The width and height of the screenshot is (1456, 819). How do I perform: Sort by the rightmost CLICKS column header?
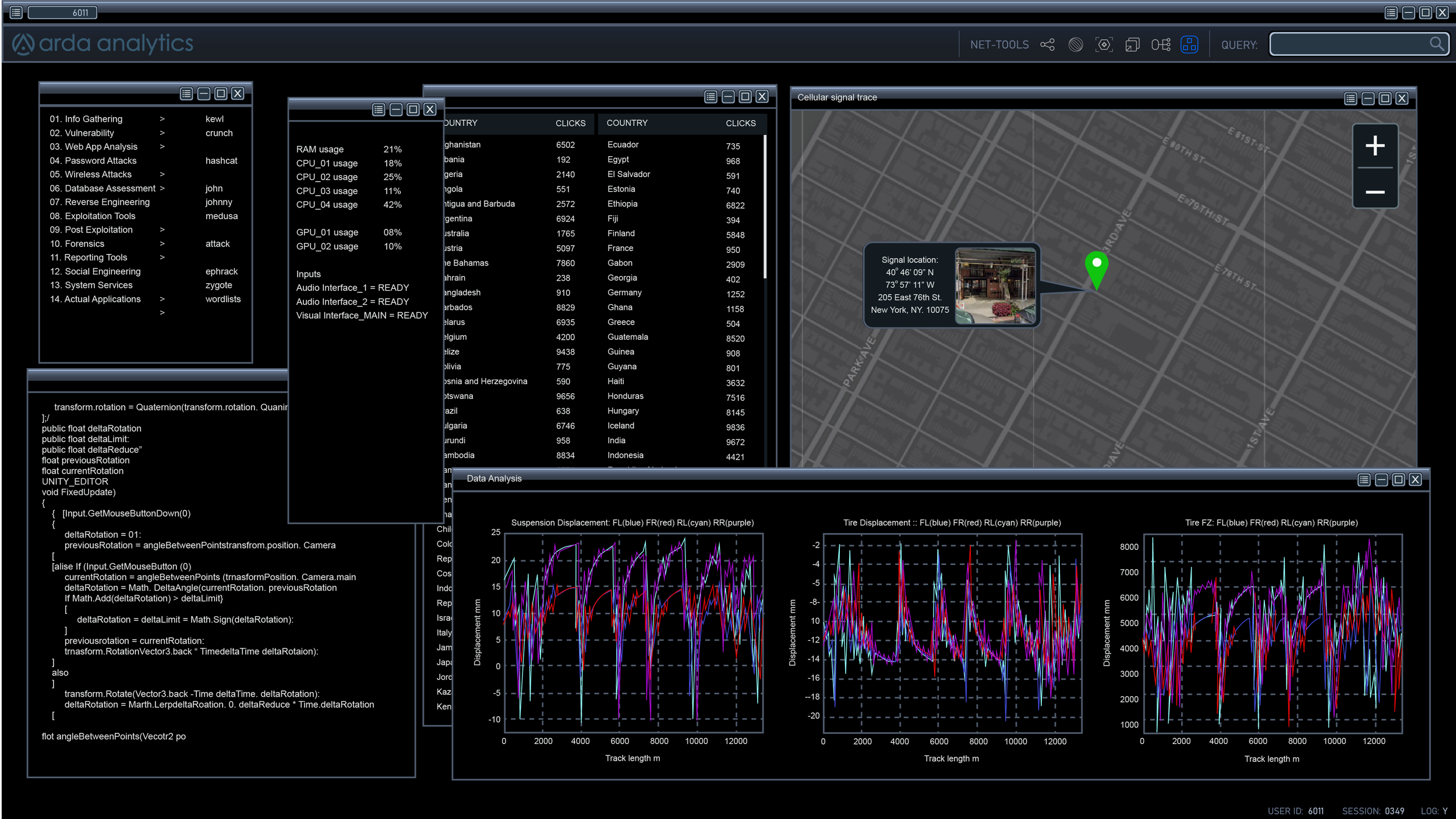coord(740,123)
